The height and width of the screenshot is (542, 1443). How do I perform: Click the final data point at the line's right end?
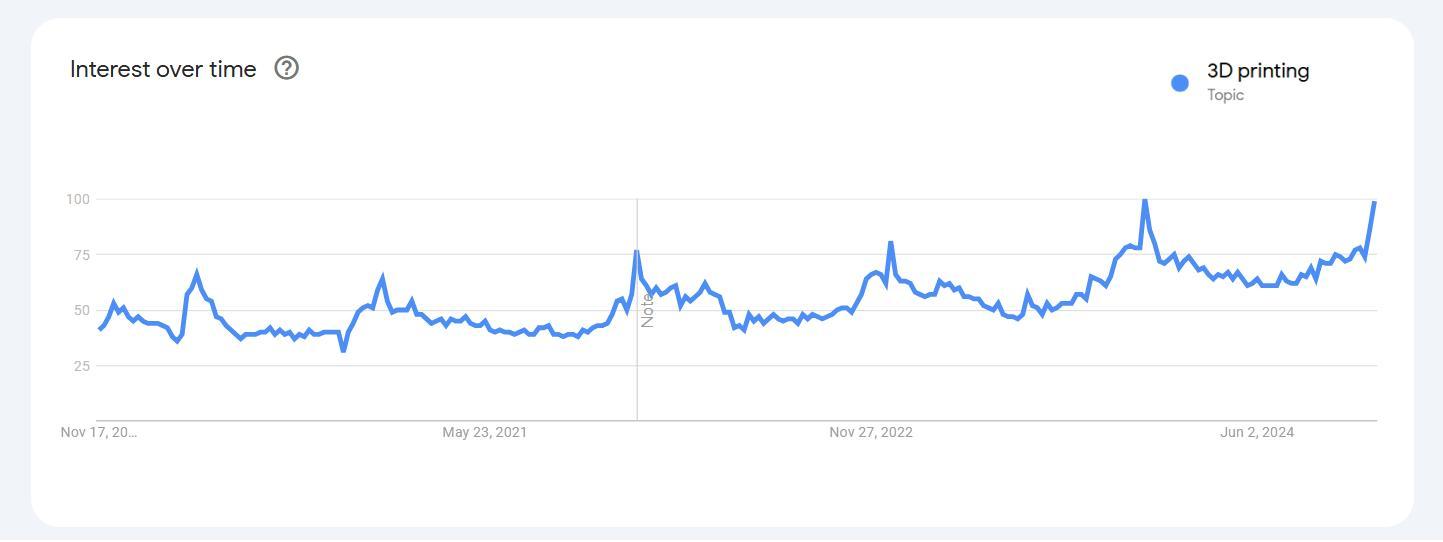(x=1374, y=203)
